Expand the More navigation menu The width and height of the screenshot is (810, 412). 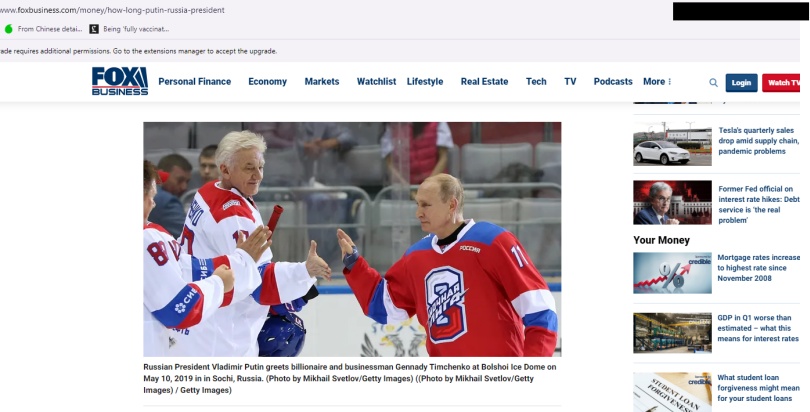[x=657, y=82]
